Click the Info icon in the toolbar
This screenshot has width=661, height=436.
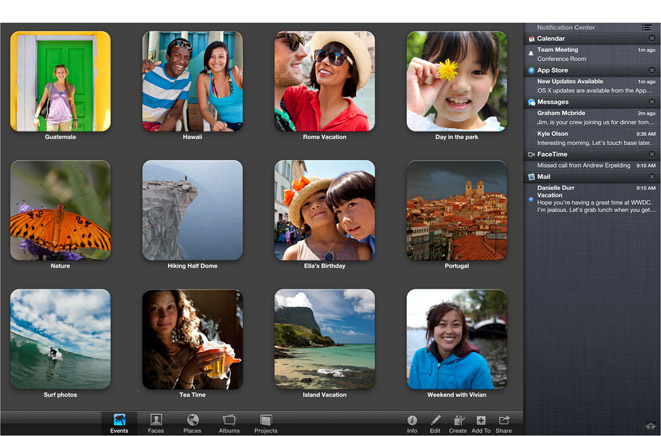[412, 422]
